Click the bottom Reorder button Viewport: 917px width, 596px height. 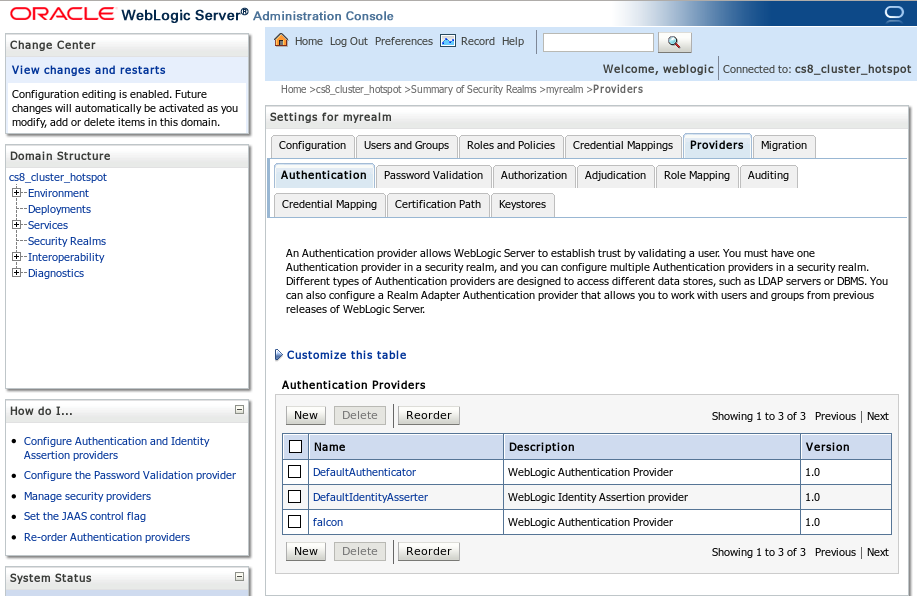pyautogui.click(x=429, y=552)
